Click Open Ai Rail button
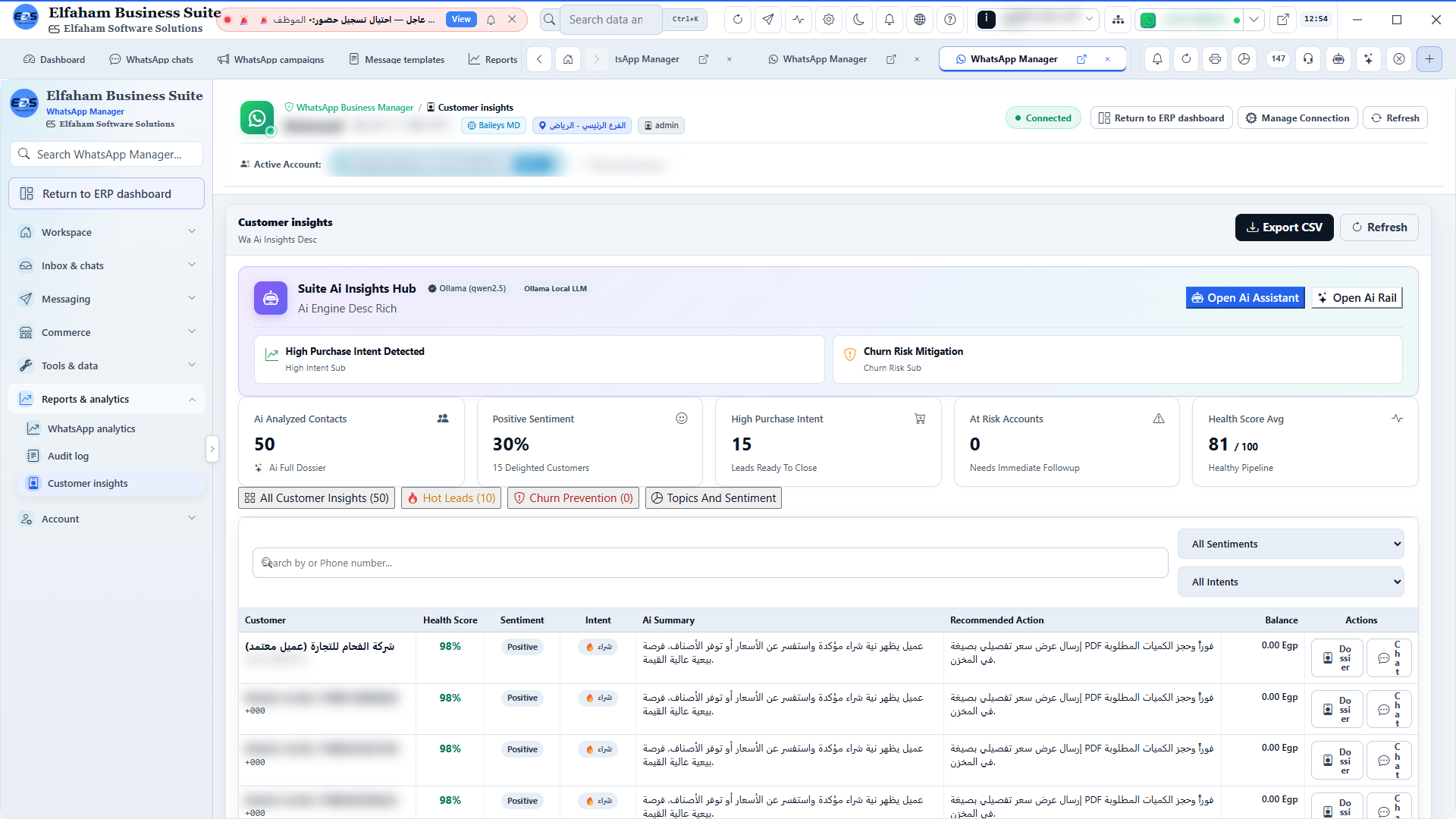Screen dimensions: 1456x819 (1357, 298)
